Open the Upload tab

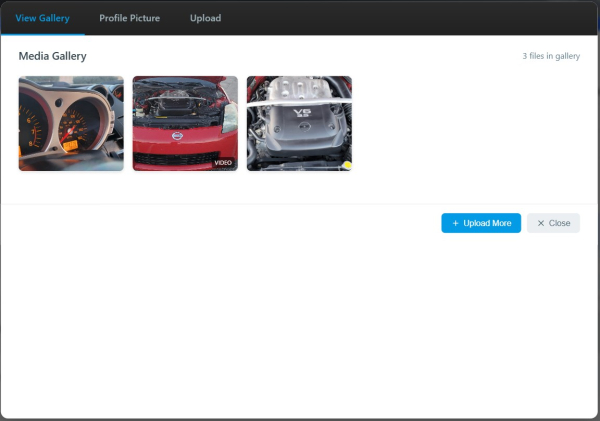205,18
